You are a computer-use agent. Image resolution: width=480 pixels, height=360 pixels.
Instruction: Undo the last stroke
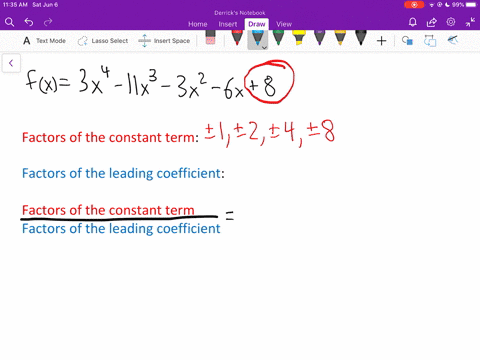[x=29, y=22]
